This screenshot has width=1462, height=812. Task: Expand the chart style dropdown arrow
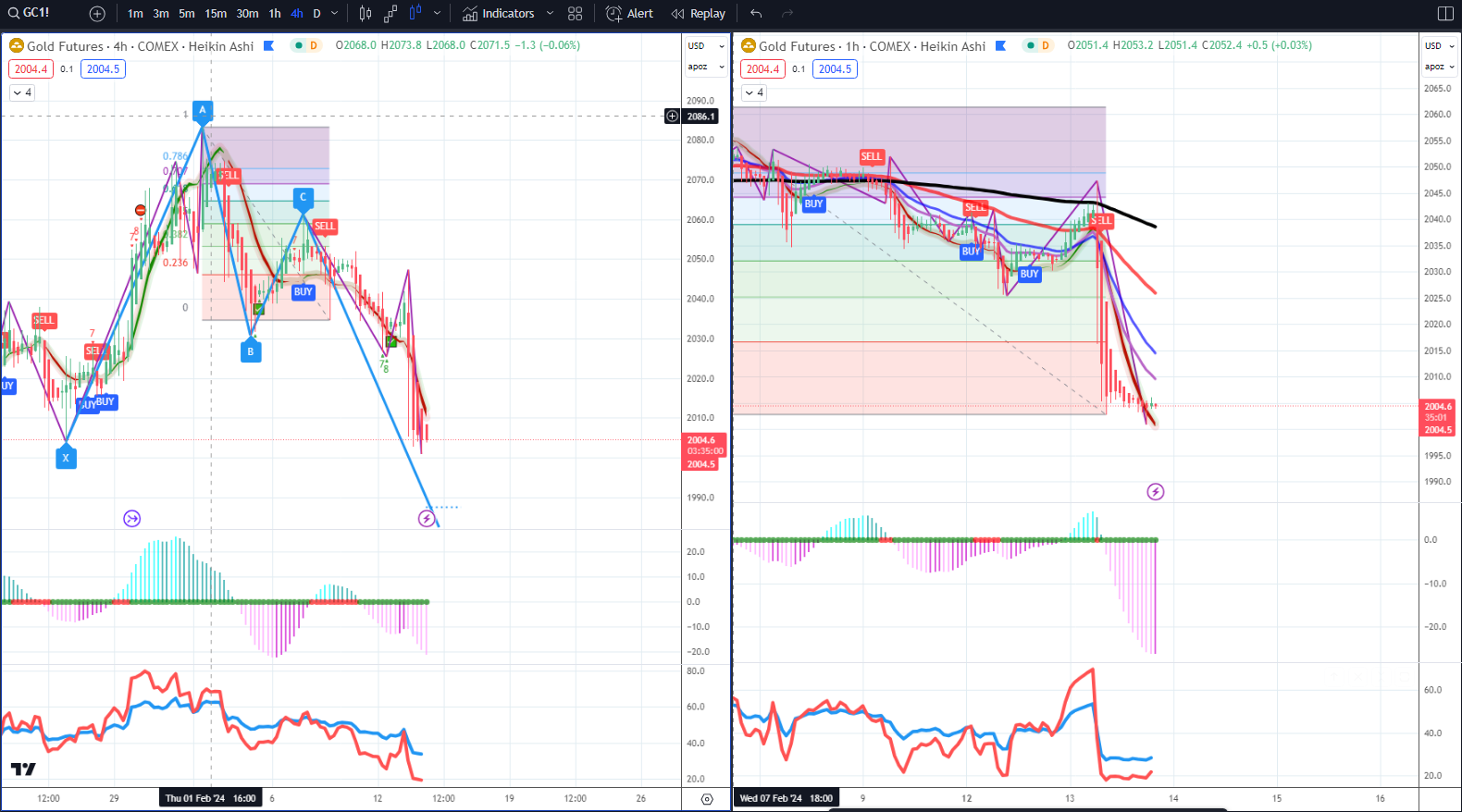[438, 14]
